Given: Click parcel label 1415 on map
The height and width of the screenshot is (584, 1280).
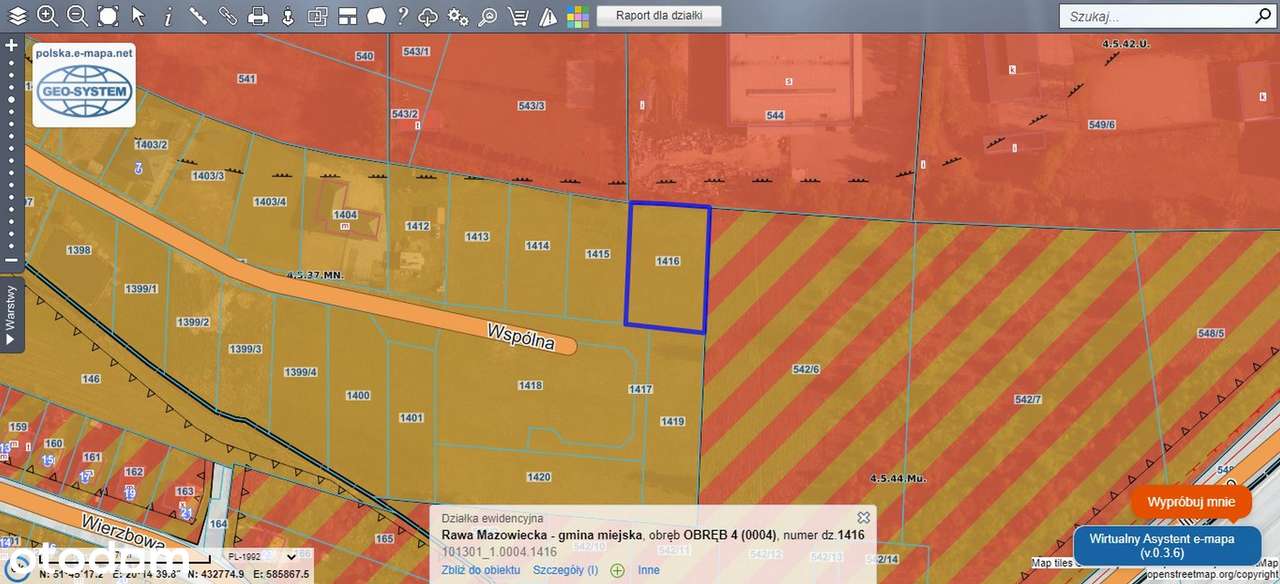Looking at the screenshot, I should pyautogui.click(x=598, y=254).
